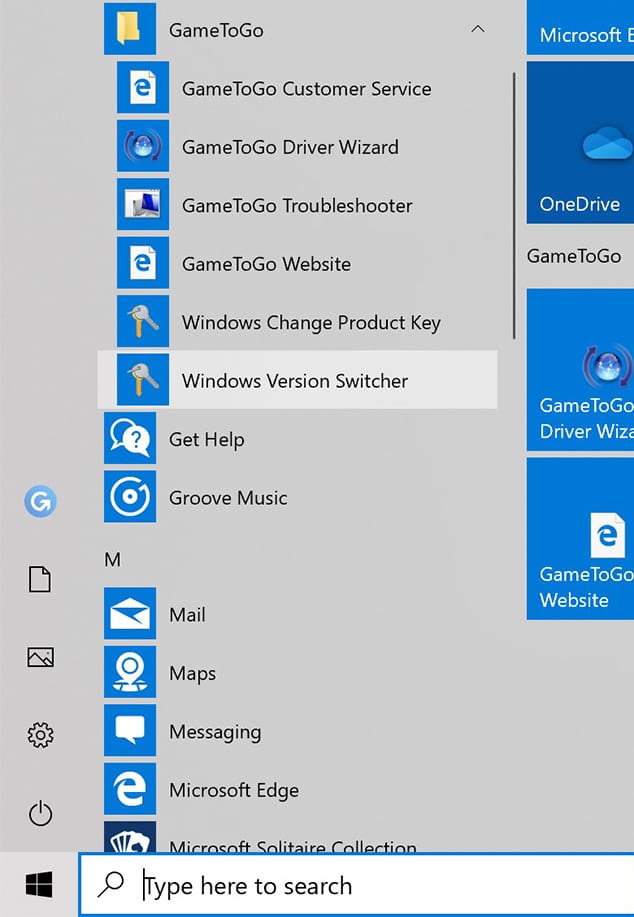Click the Type here to search box
Screen dimensions: 634x917
pos(356,885)
